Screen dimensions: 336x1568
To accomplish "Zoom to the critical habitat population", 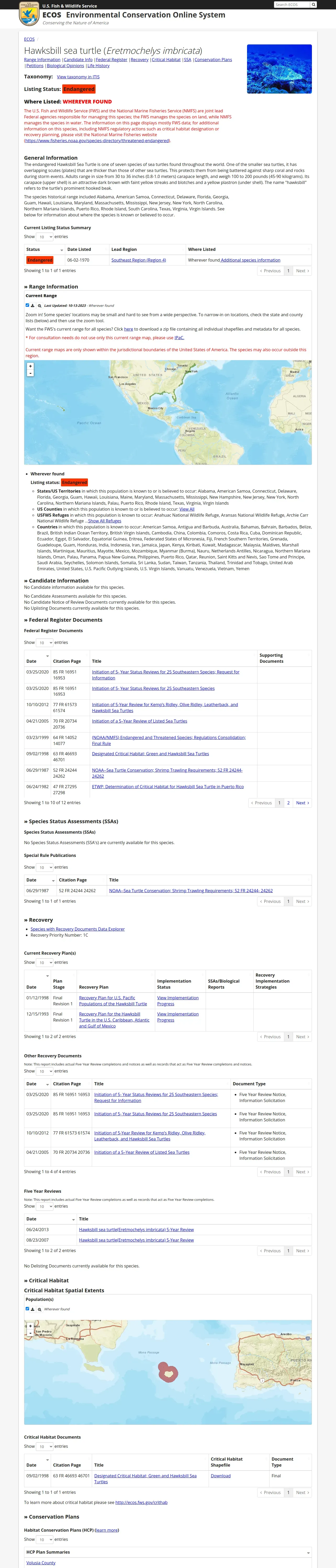I will pyautogui.click(x=40, y=1309).
